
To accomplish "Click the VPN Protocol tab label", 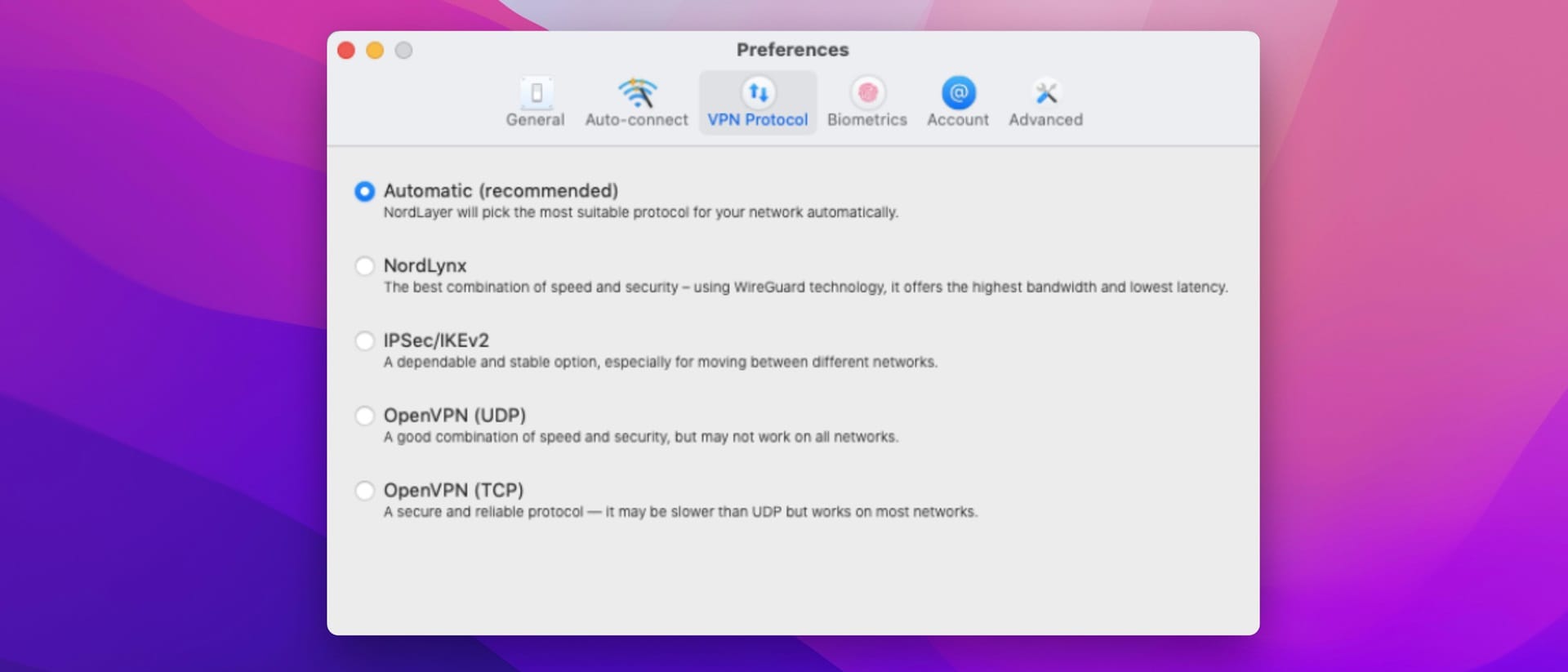I will tap(758, 119).
